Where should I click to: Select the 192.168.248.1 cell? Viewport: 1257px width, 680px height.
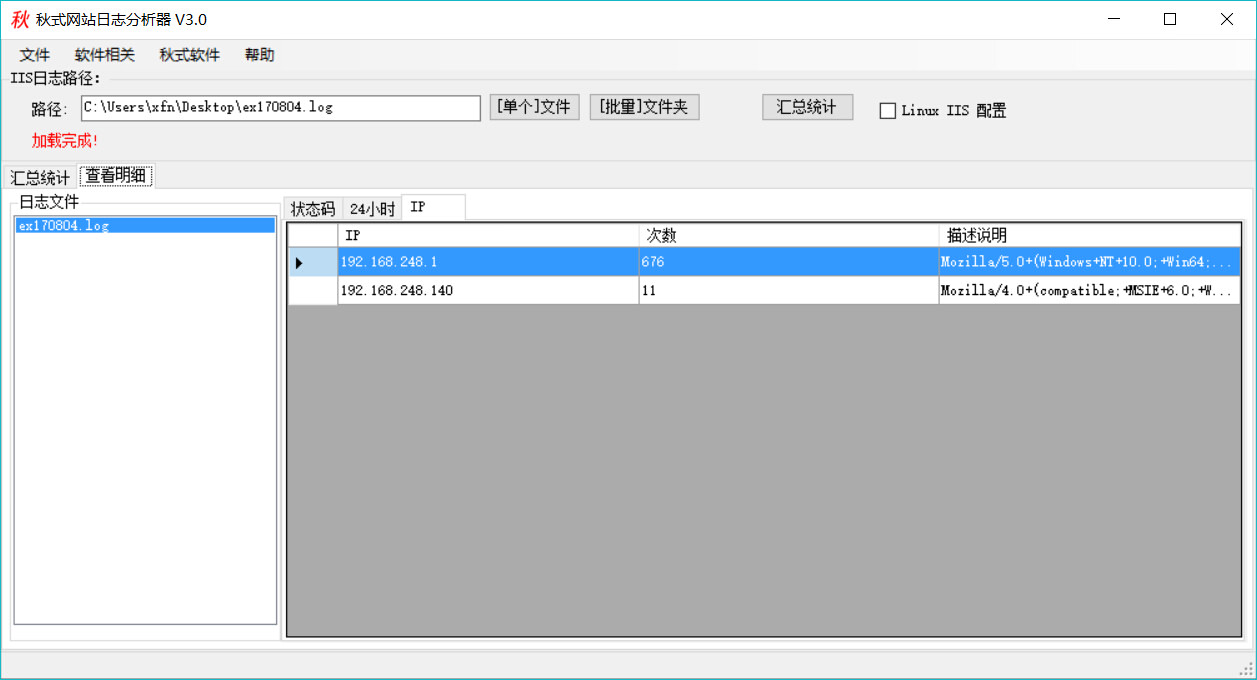click(488, 262)
